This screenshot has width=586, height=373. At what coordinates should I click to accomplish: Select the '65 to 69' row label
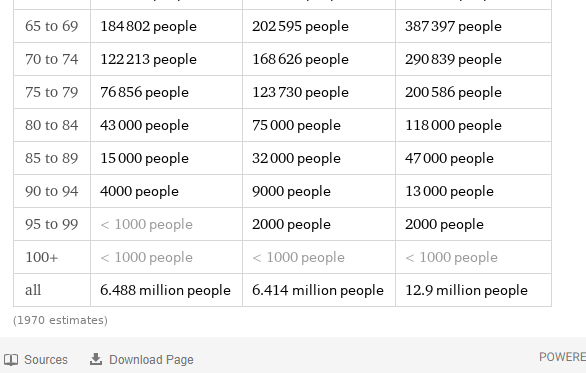(52, 26)
